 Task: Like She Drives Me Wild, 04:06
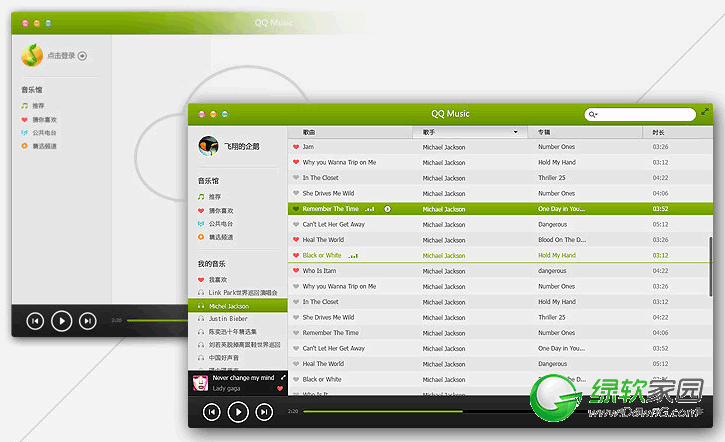point(296,193)
